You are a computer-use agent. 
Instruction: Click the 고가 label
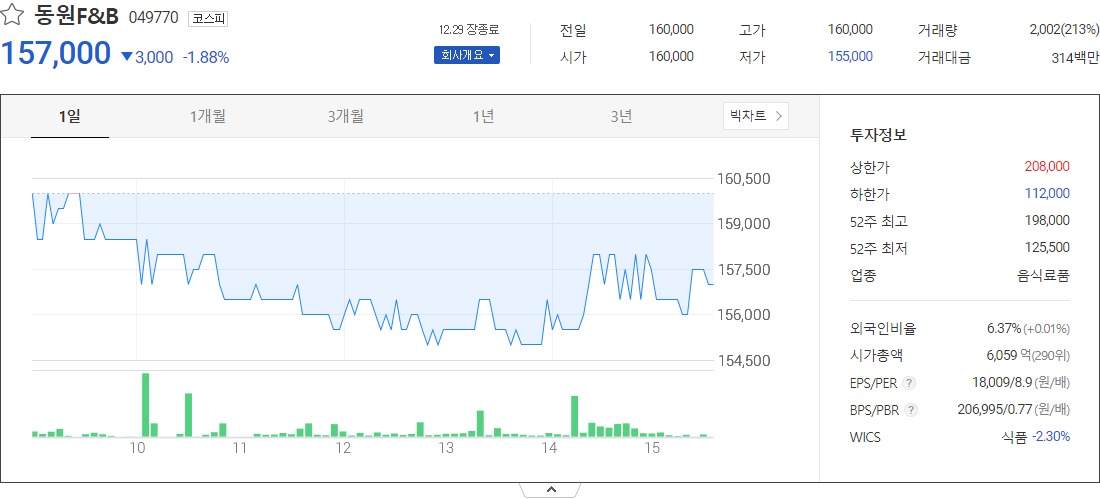click(x=753, y=30)
